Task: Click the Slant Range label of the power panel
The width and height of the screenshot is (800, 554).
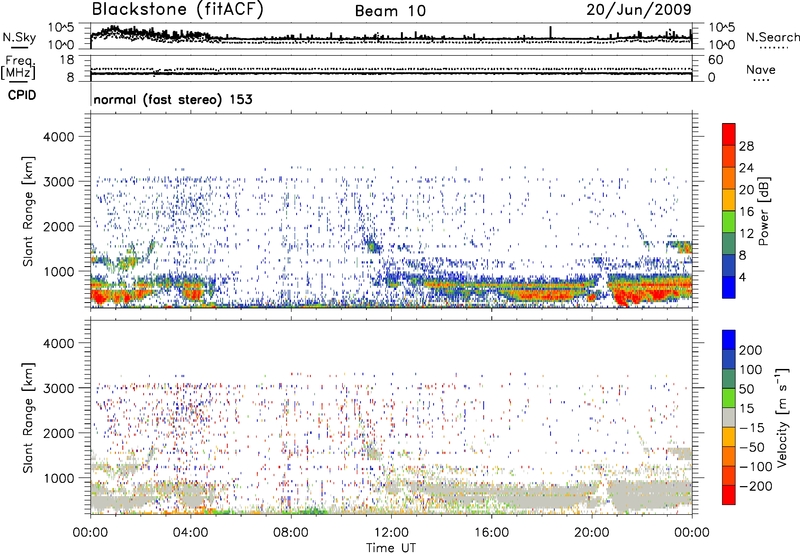Action: [28, 211]
